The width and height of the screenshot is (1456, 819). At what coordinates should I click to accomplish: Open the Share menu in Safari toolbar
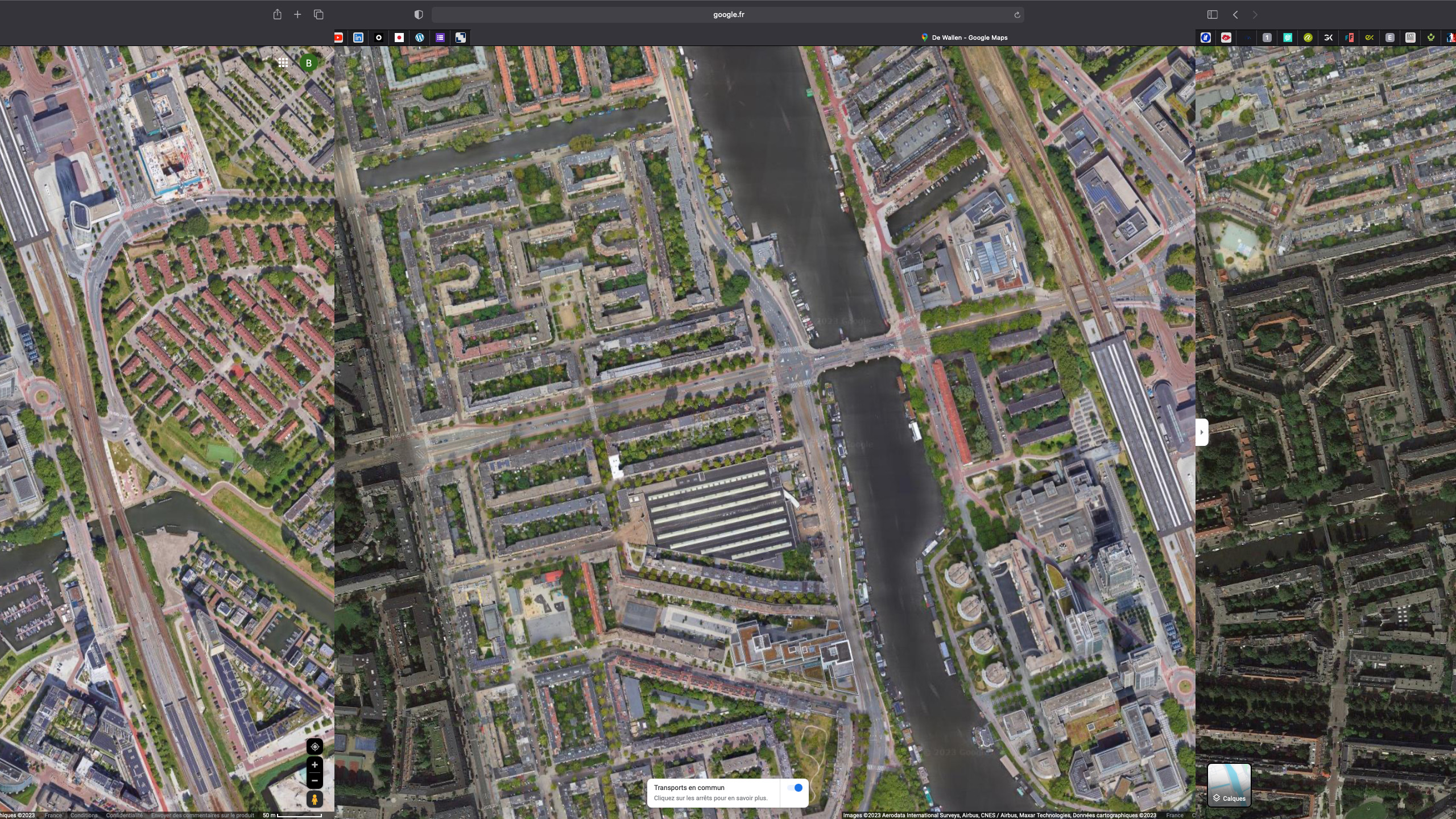pyautogui.click(x=277, y=14)
